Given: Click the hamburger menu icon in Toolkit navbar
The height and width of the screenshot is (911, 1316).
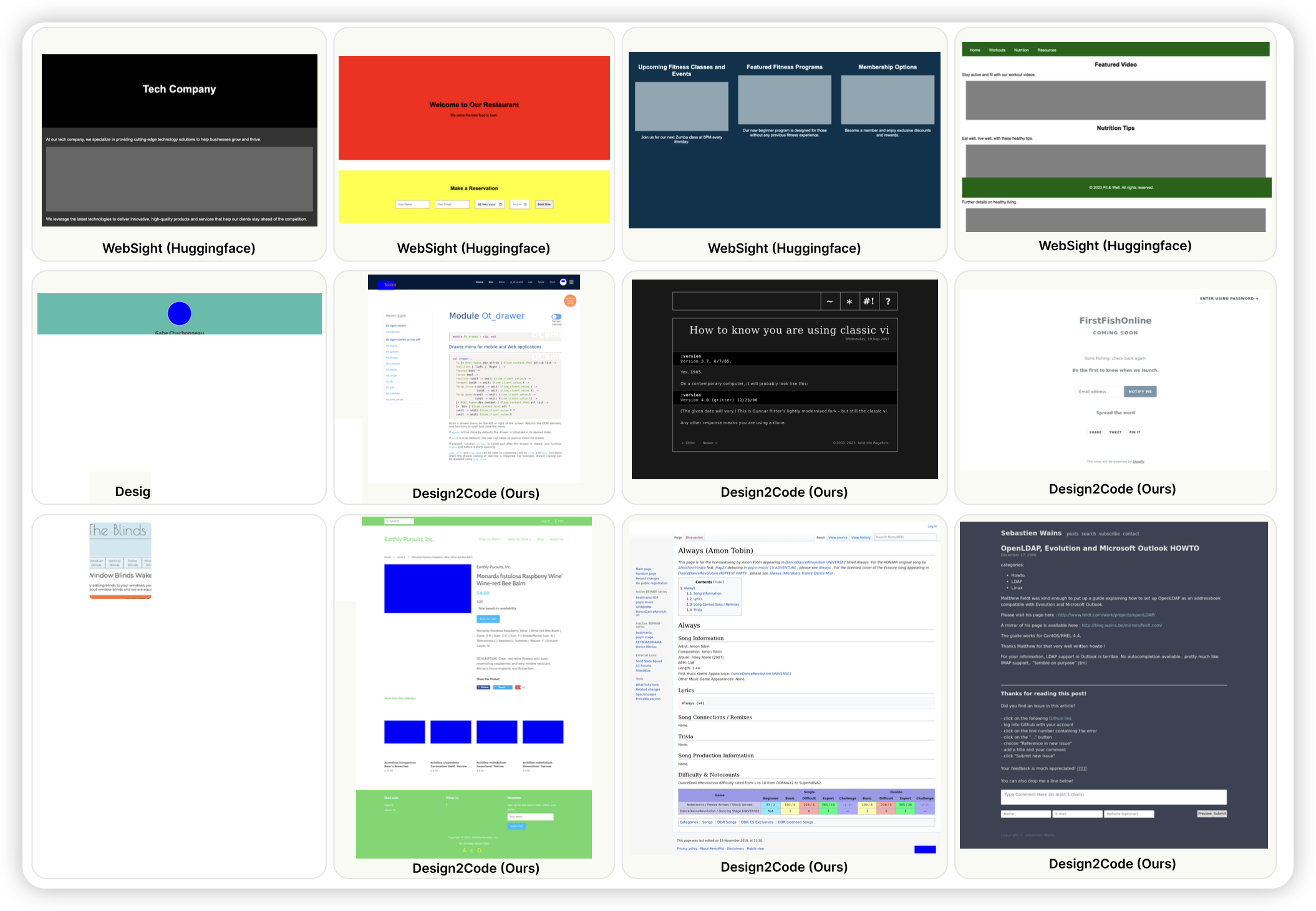Looking at the screenshot, I should coord(571,282).
